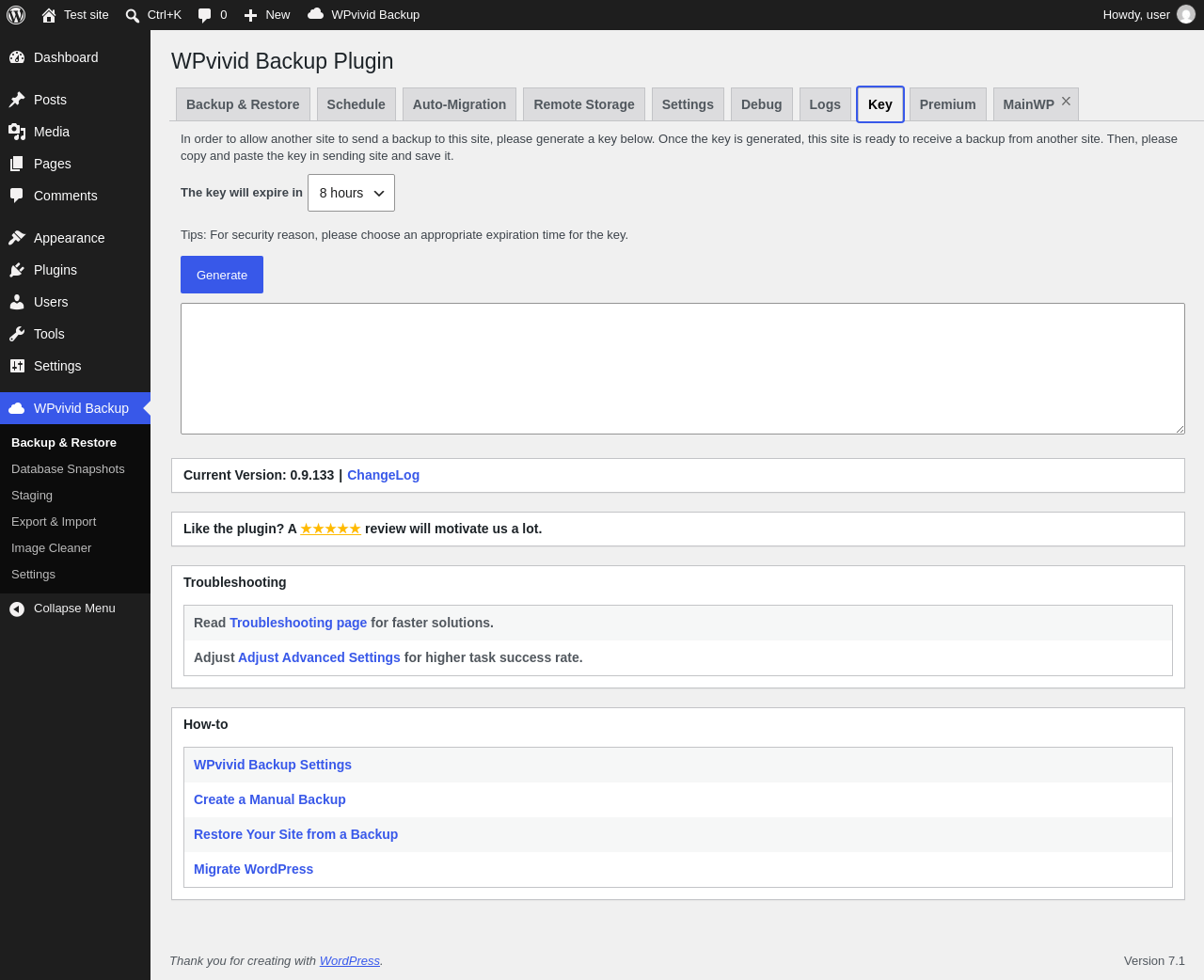1204x980 pixels.
Task: Open the WordPress link in footer
Action: (350, 960)
